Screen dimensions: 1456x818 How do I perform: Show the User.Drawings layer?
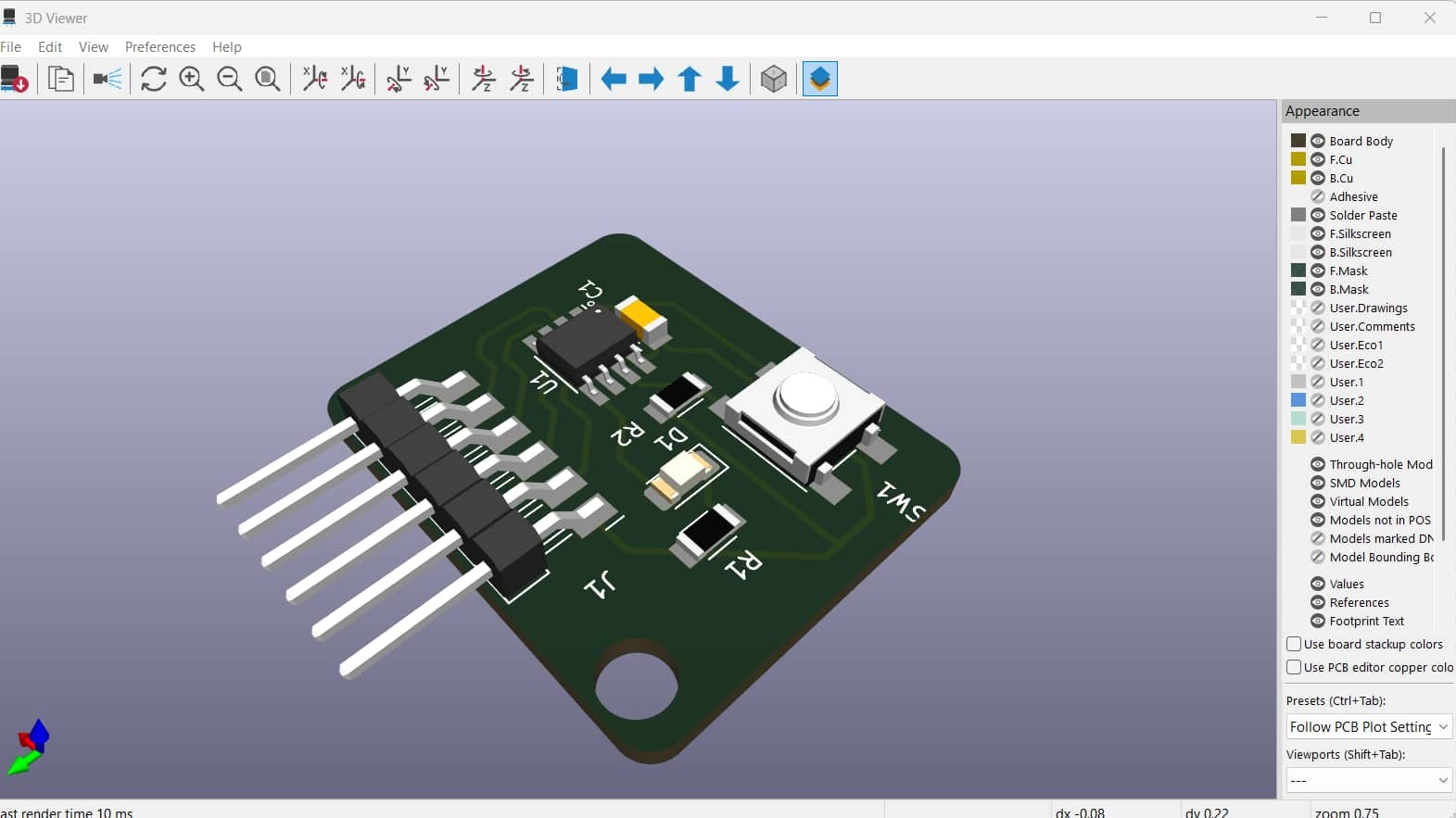1318,308
